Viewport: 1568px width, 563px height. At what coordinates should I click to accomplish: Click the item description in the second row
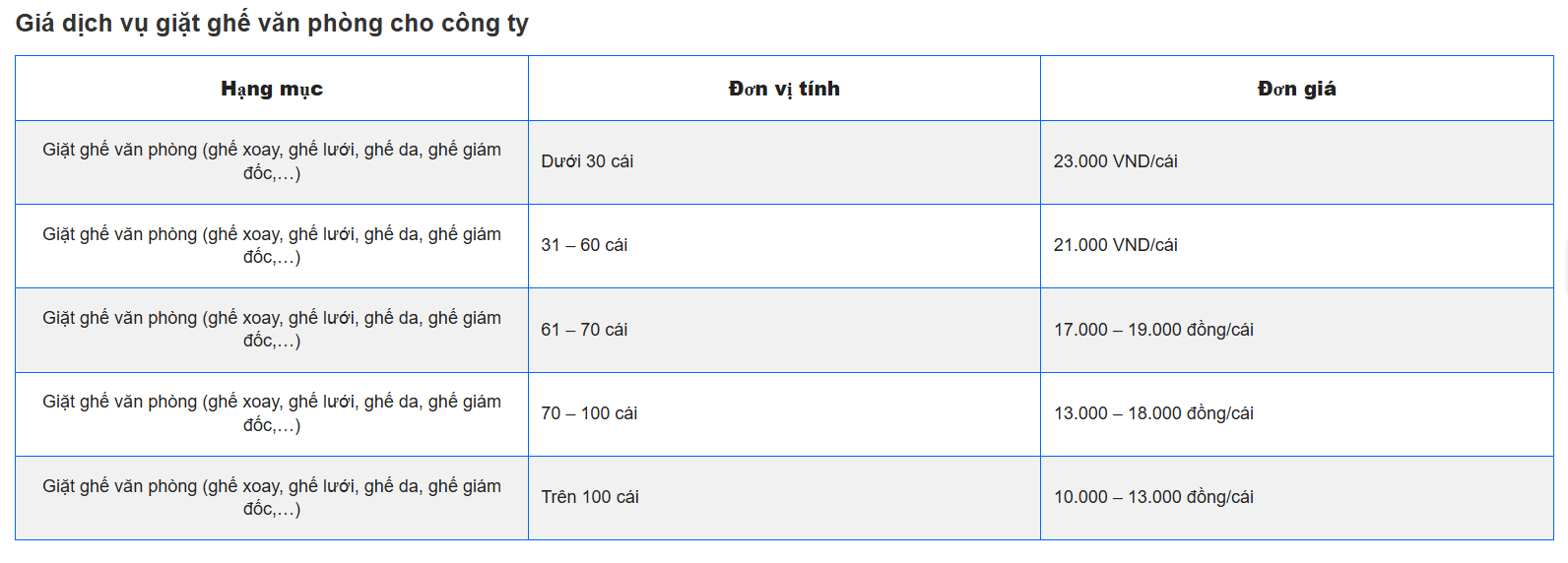click(272, 245)
